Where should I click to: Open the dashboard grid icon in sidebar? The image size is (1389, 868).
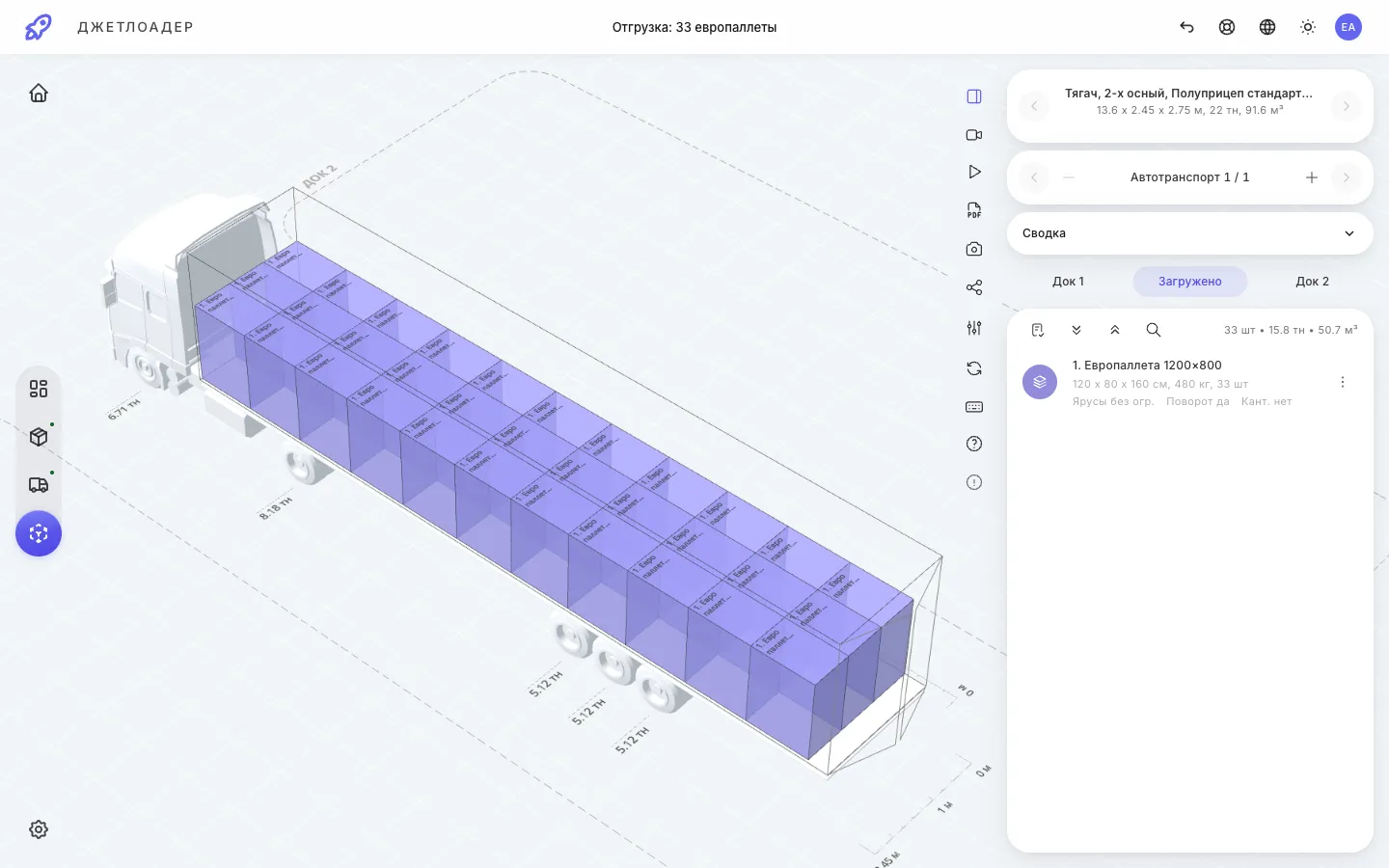[x=39, y=389]
